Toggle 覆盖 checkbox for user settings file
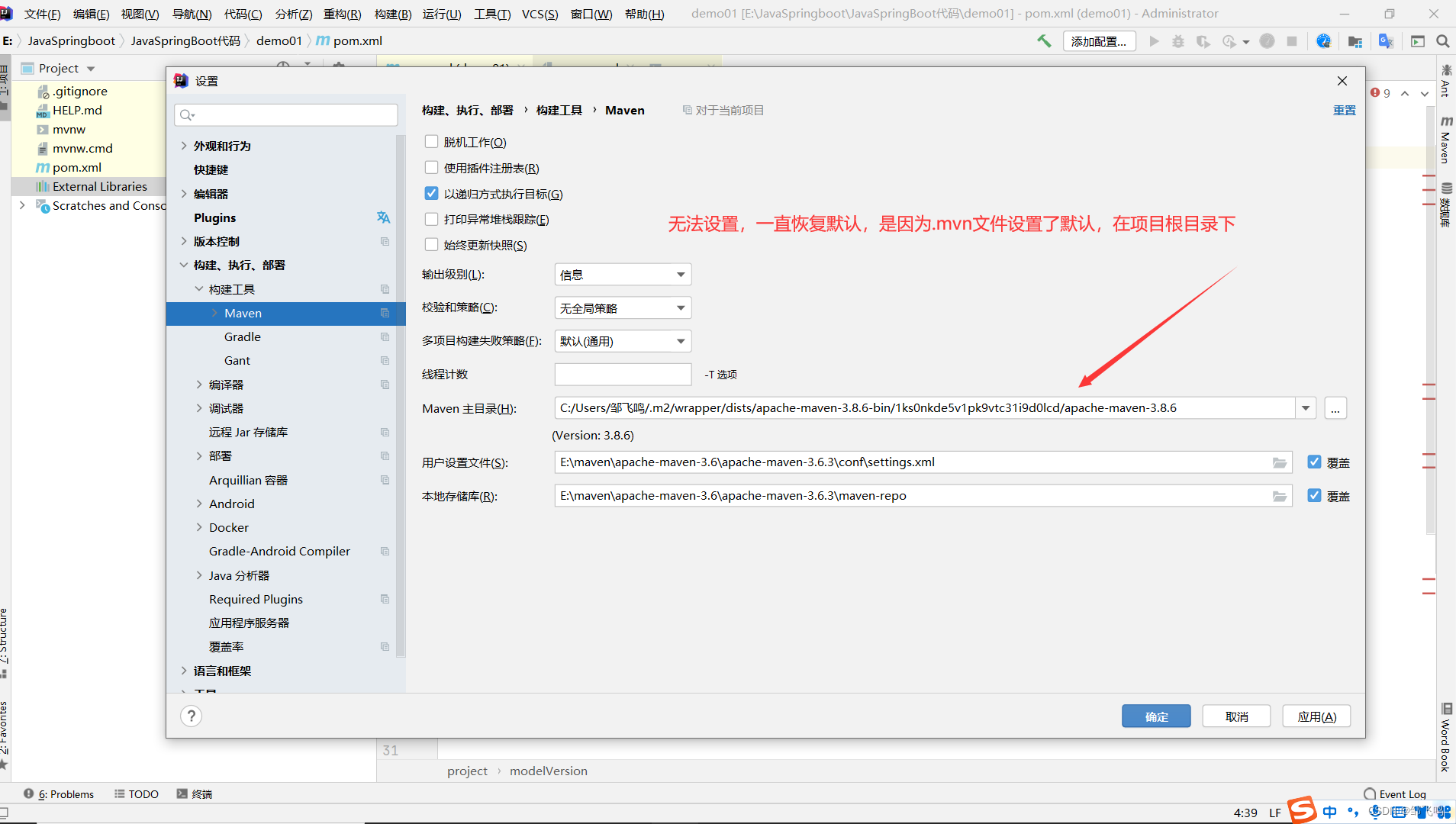This screenshot has width=1456, height=824. (1314, 462)
